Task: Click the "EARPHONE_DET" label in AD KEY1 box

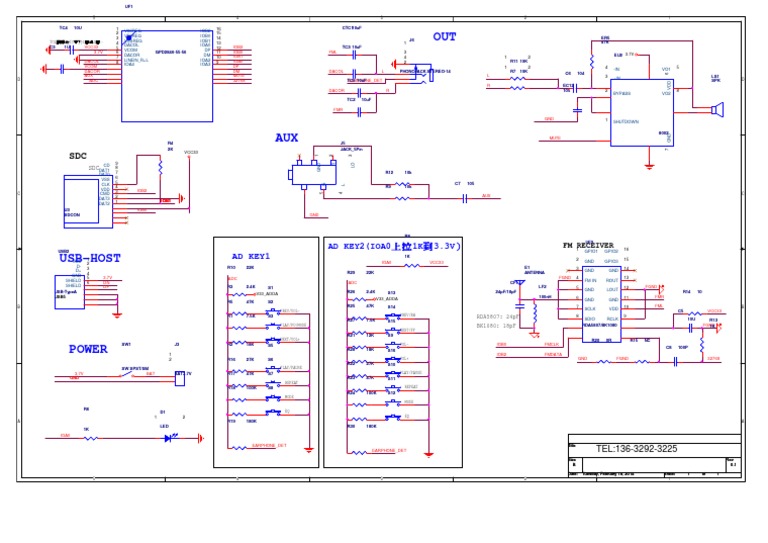Action: coord(269,446)
